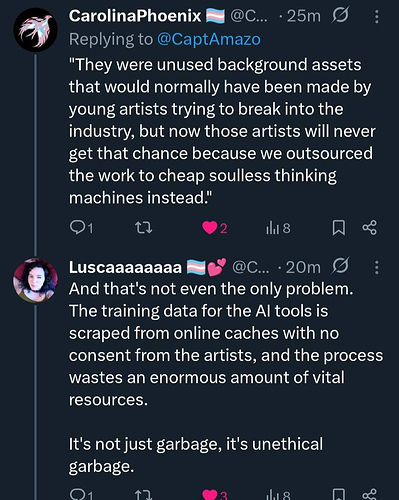Click the Grok icon on CarolinaPhoenix's tweet
Image resolution: width=399 pixels, height=500 pixels.
340,16
